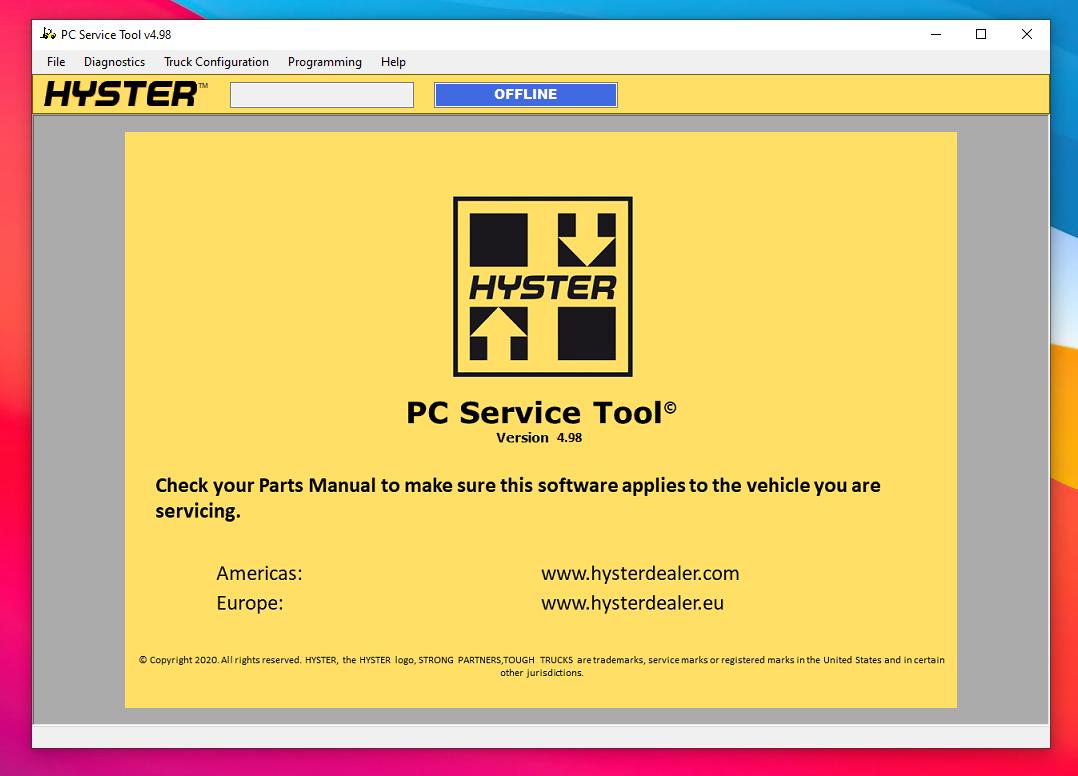
Task: Open the Help menu
Action: [x=393, y=61]
